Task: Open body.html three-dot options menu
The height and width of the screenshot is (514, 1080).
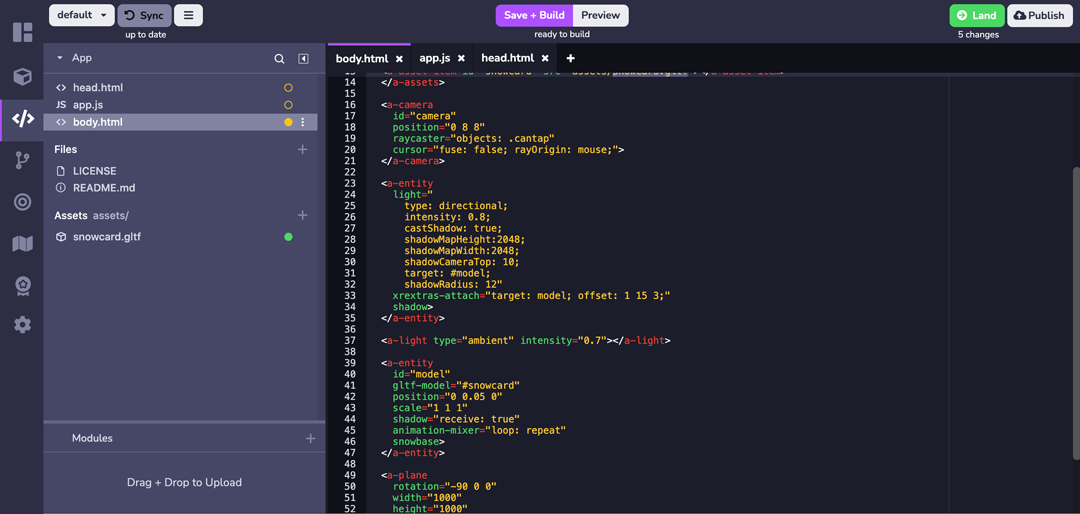Action: click(x=302, y=122)
